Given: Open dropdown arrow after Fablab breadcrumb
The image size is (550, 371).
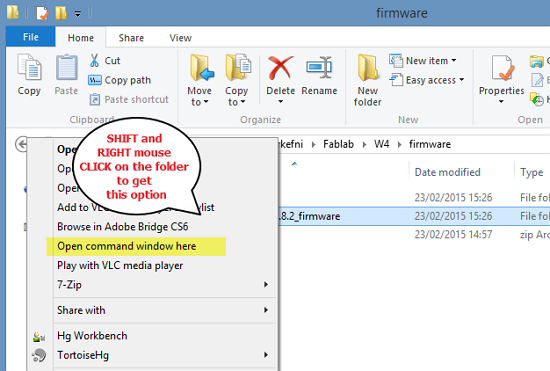Looking at the screenshot, I should coord(364,144).
